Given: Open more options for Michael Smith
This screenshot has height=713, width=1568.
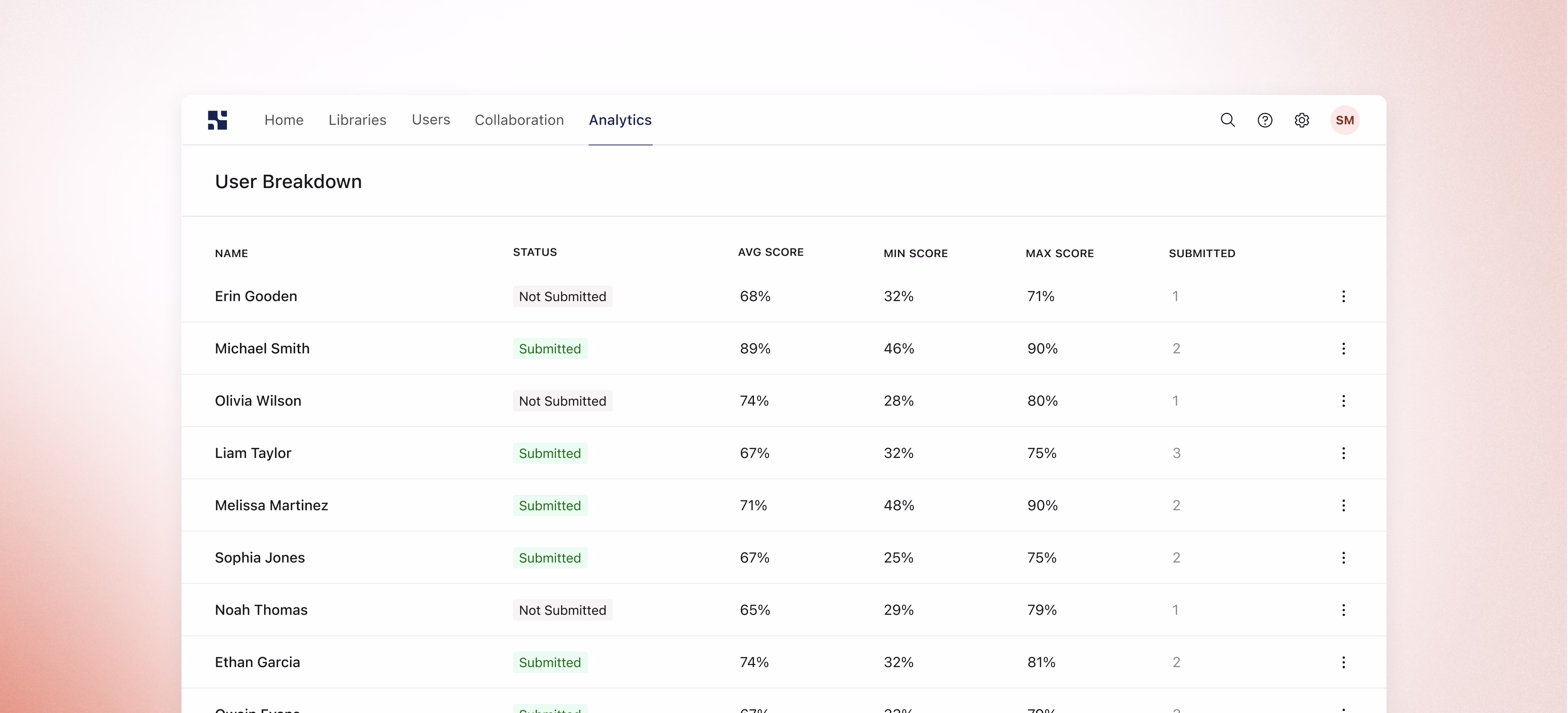Looking at the screenshot, I should point(1343,349).
